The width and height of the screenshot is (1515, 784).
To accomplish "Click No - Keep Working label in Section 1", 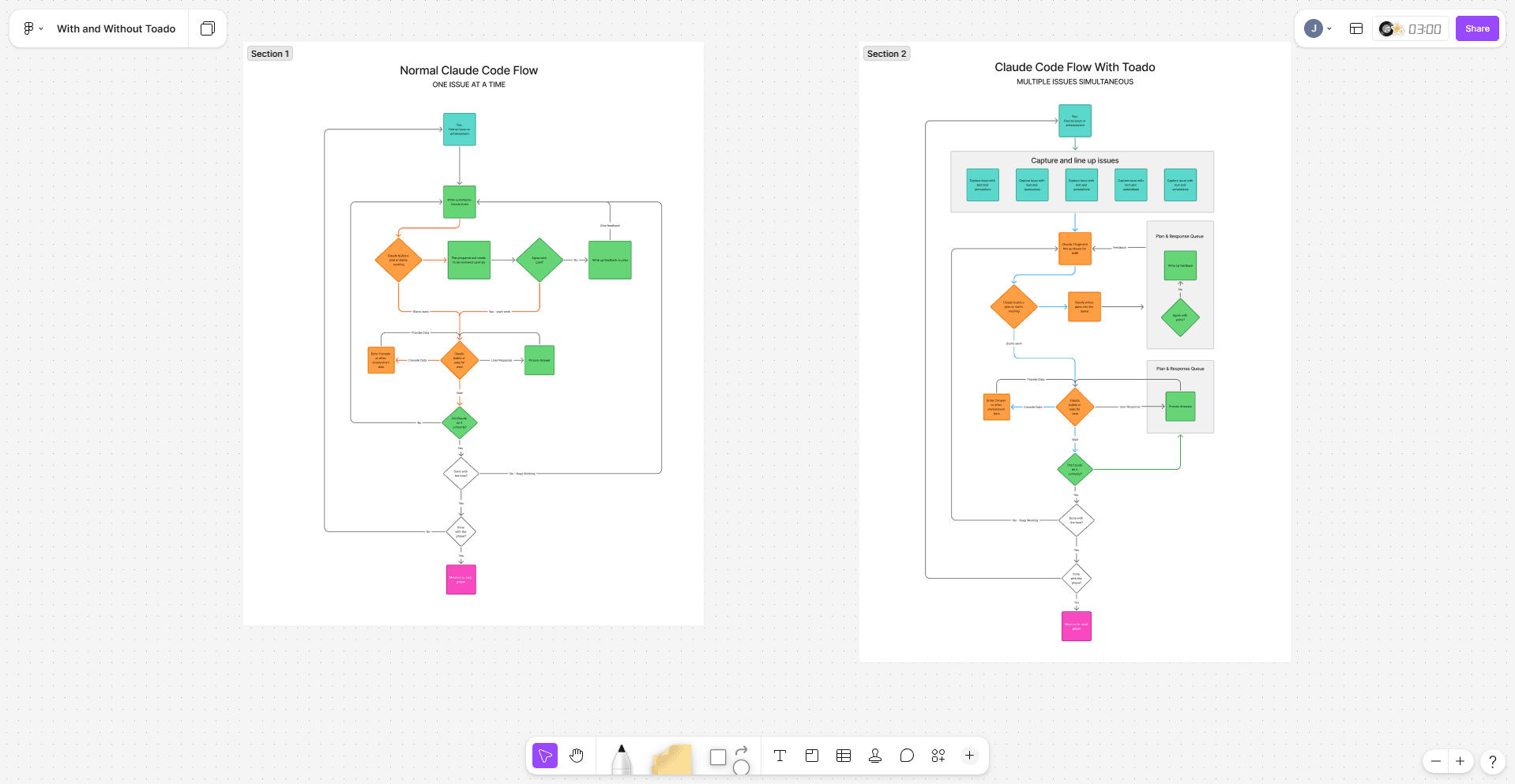I will [x=522, y=474].
